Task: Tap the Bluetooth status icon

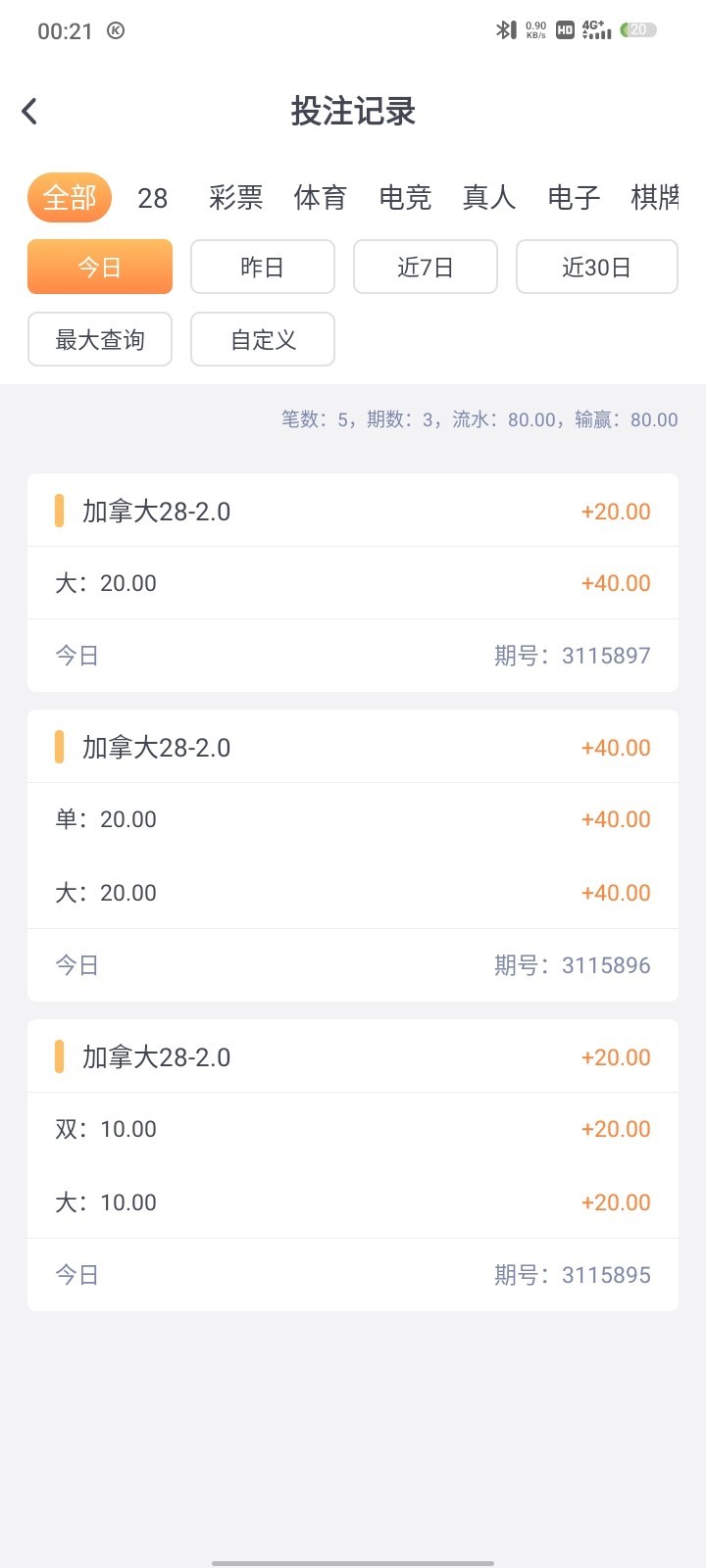Action: pos(505,30)
